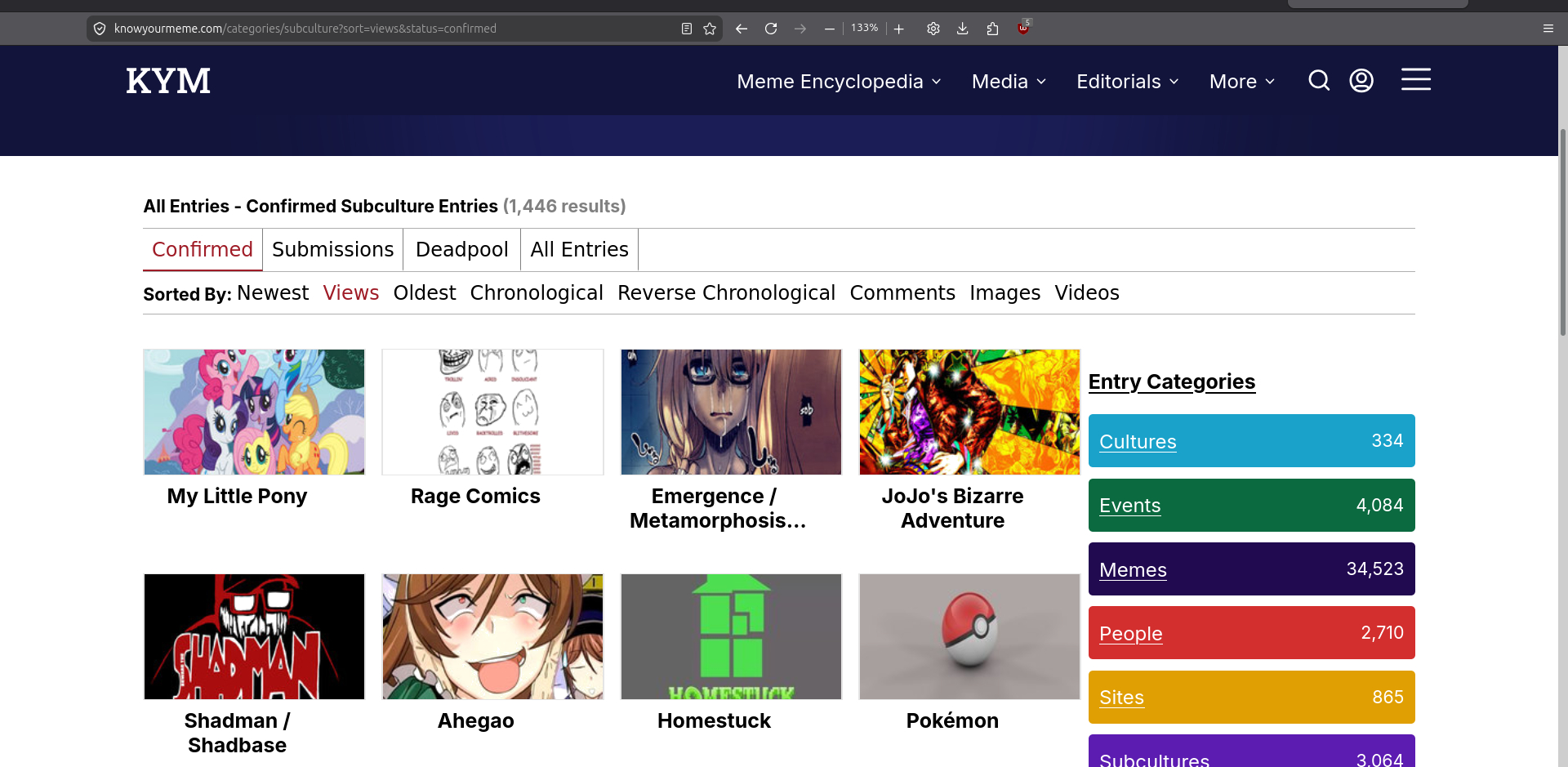Viewport: 1568px width, 767px height.
Task: Sort entries by Oldest
Action: tap(425, 292)
